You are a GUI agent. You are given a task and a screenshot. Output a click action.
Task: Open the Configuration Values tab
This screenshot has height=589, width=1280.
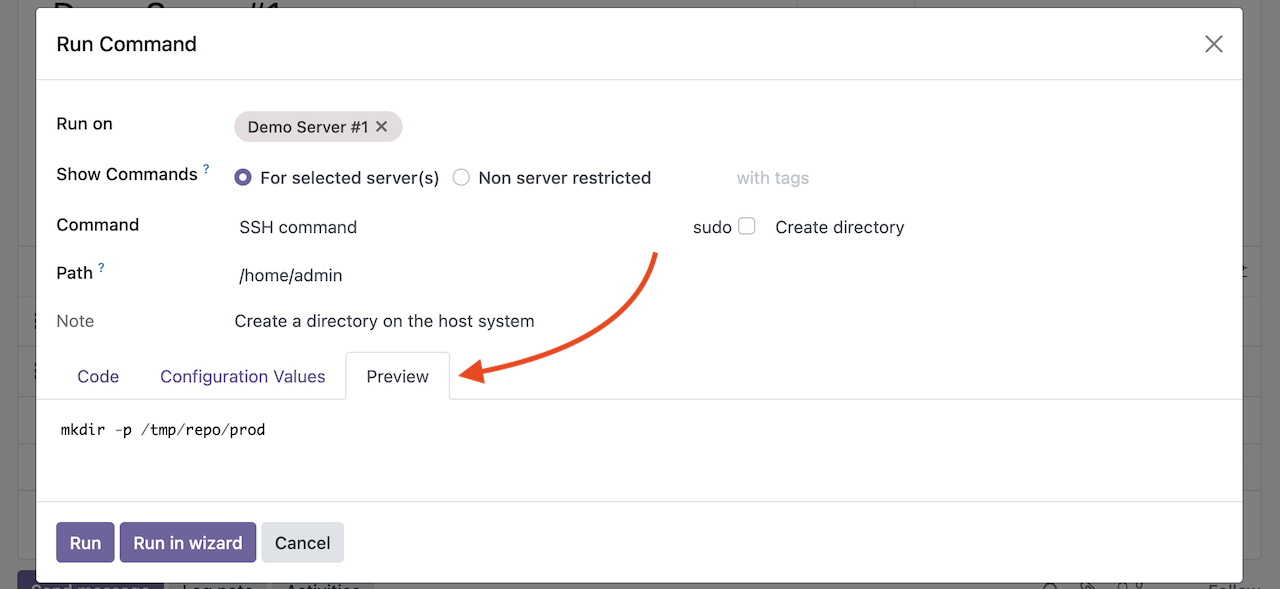(x=243, y=376)
